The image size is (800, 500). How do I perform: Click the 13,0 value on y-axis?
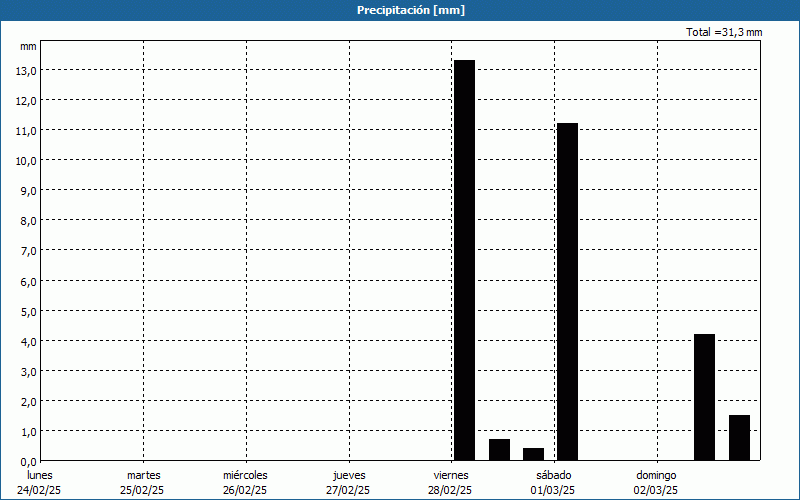[25, 71]
